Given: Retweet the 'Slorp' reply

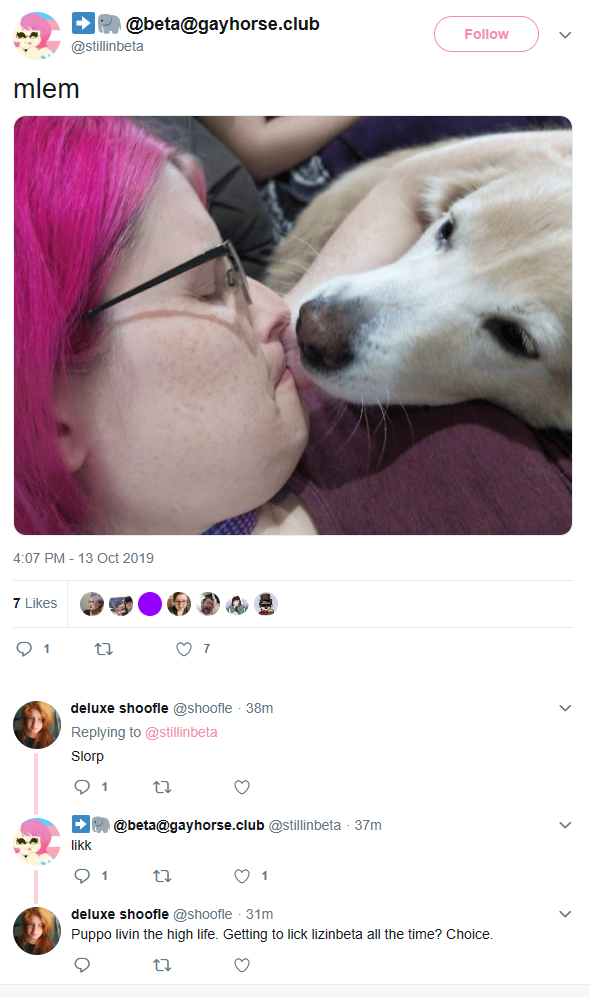Looking at the screenshot, I should [162, 787].
